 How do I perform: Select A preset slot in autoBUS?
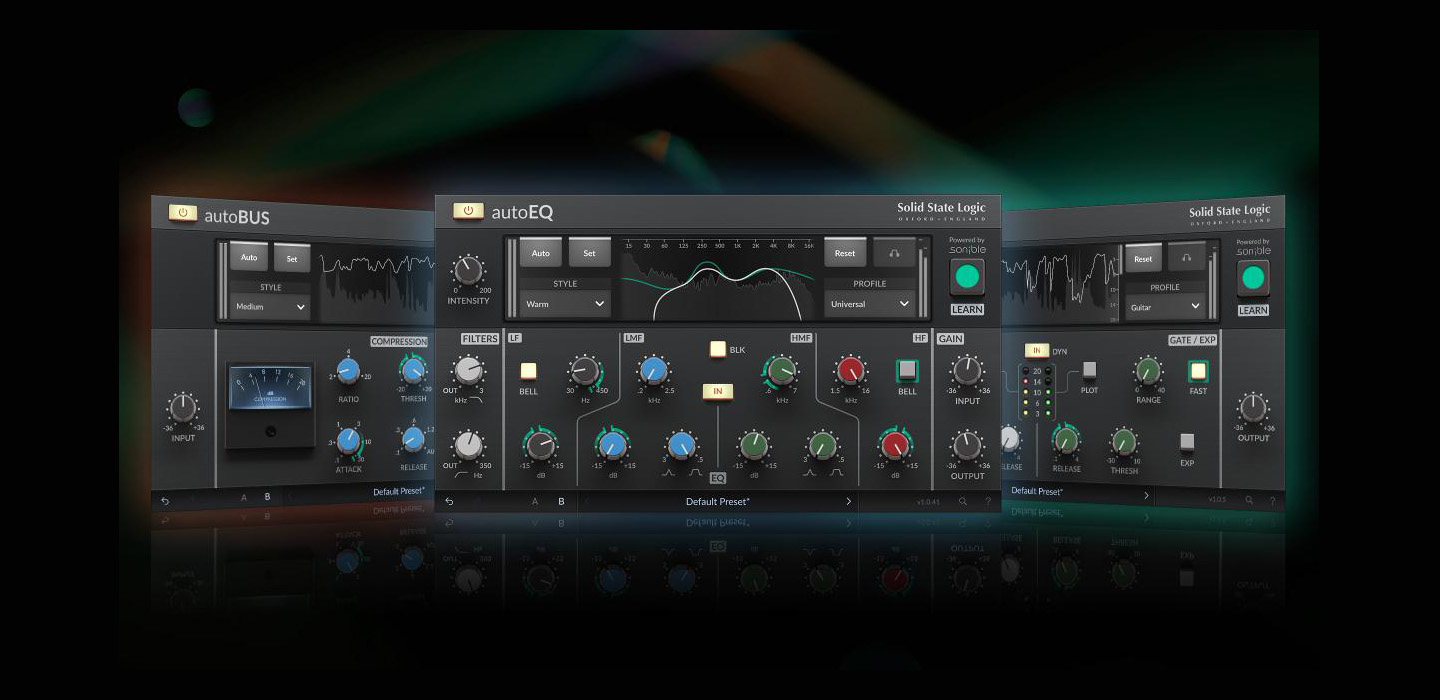coord(244,497)
